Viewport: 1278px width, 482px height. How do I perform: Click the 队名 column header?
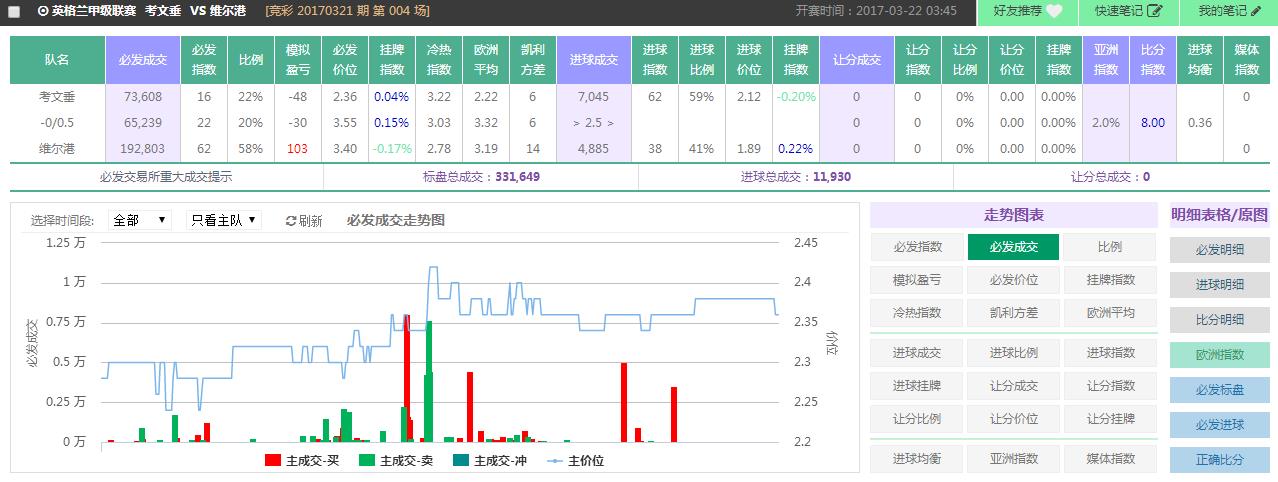click(x=57, y=60)
